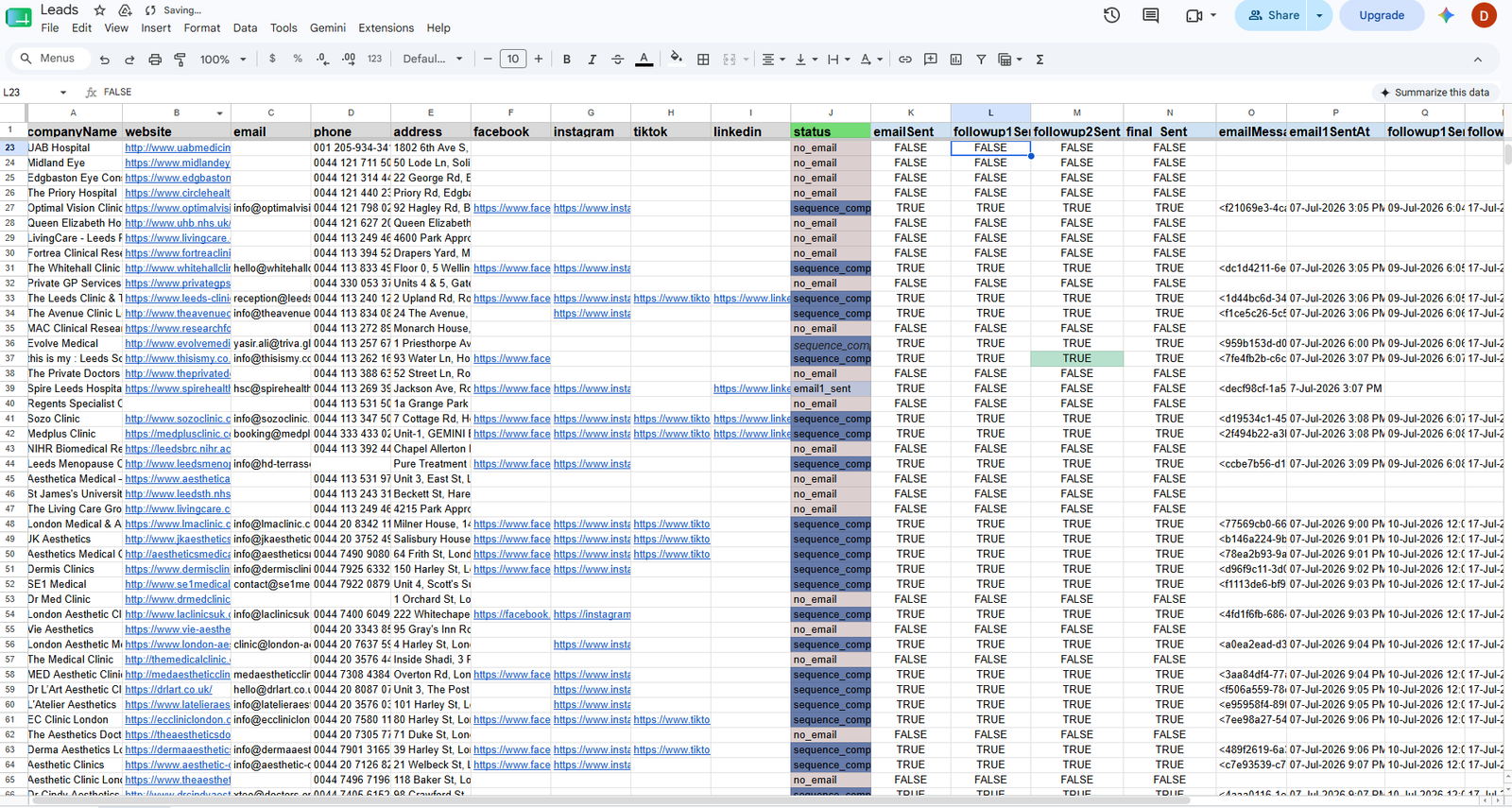Format as currency with dollar icon
This screenshot has height=808, width=1512.
(x=272, y=59)
